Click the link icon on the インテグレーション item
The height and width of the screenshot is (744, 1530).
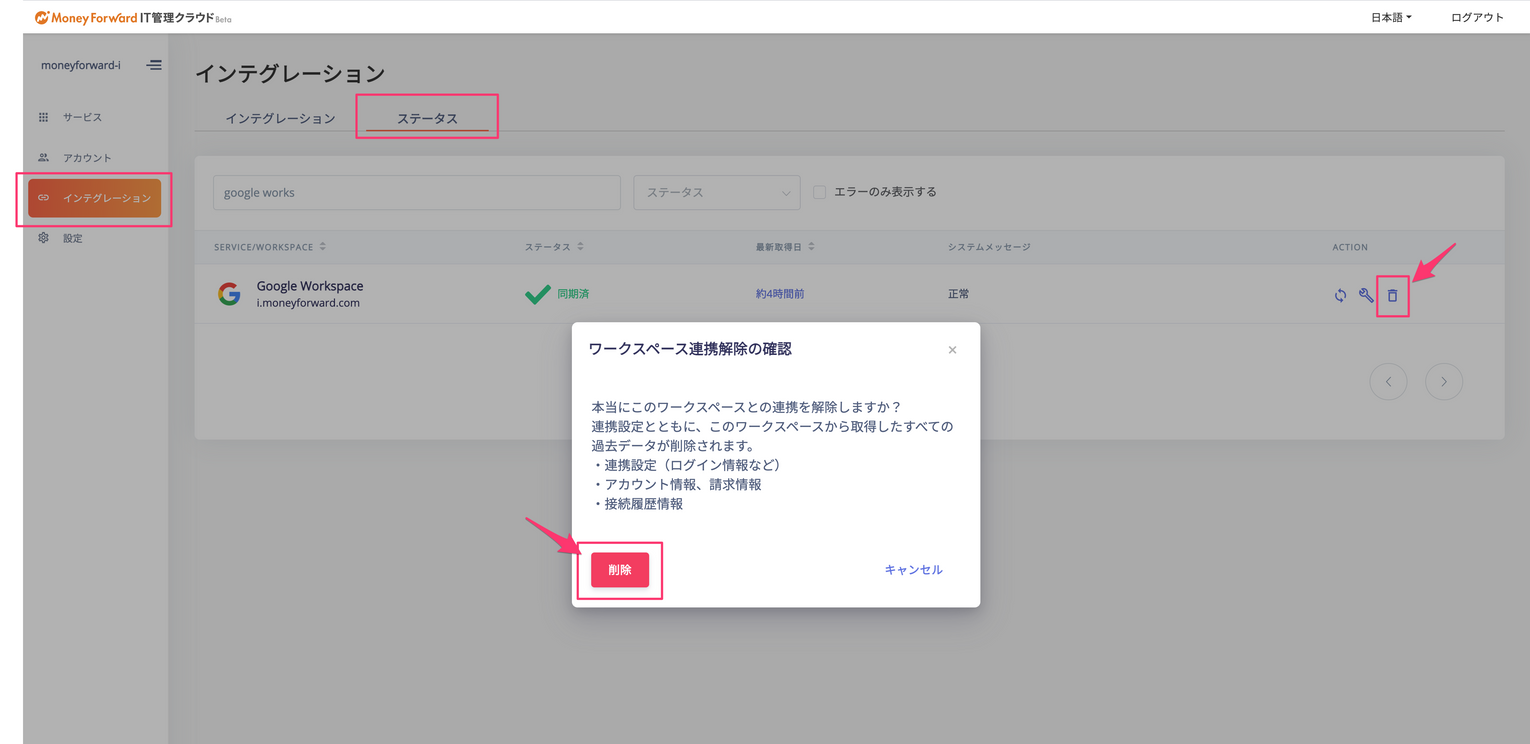click(43, 198)
